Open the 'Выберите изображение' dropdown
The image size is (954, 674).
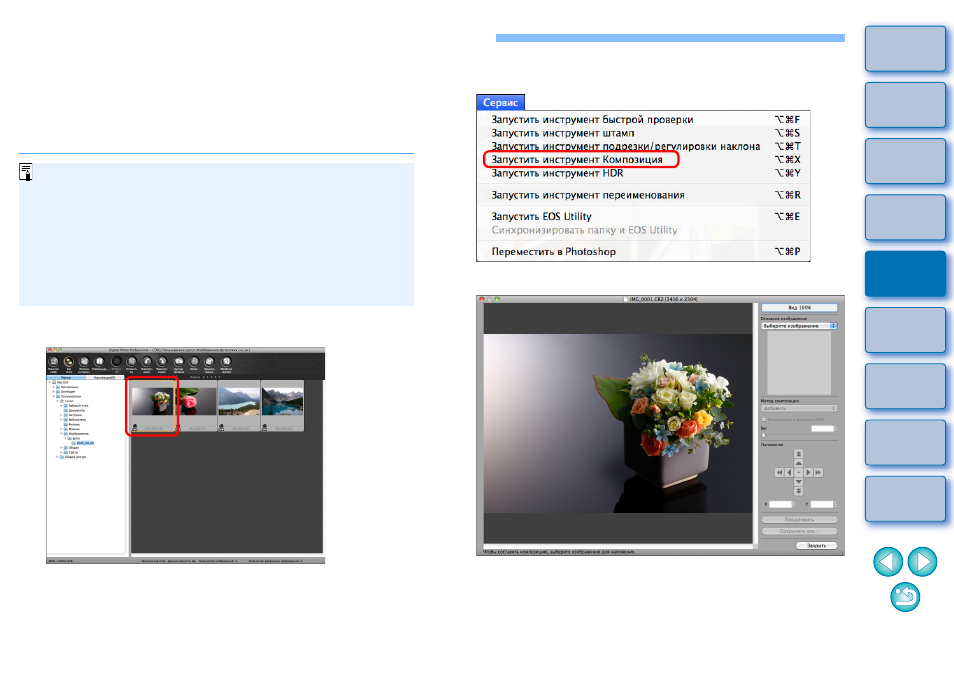pos(799,326)
